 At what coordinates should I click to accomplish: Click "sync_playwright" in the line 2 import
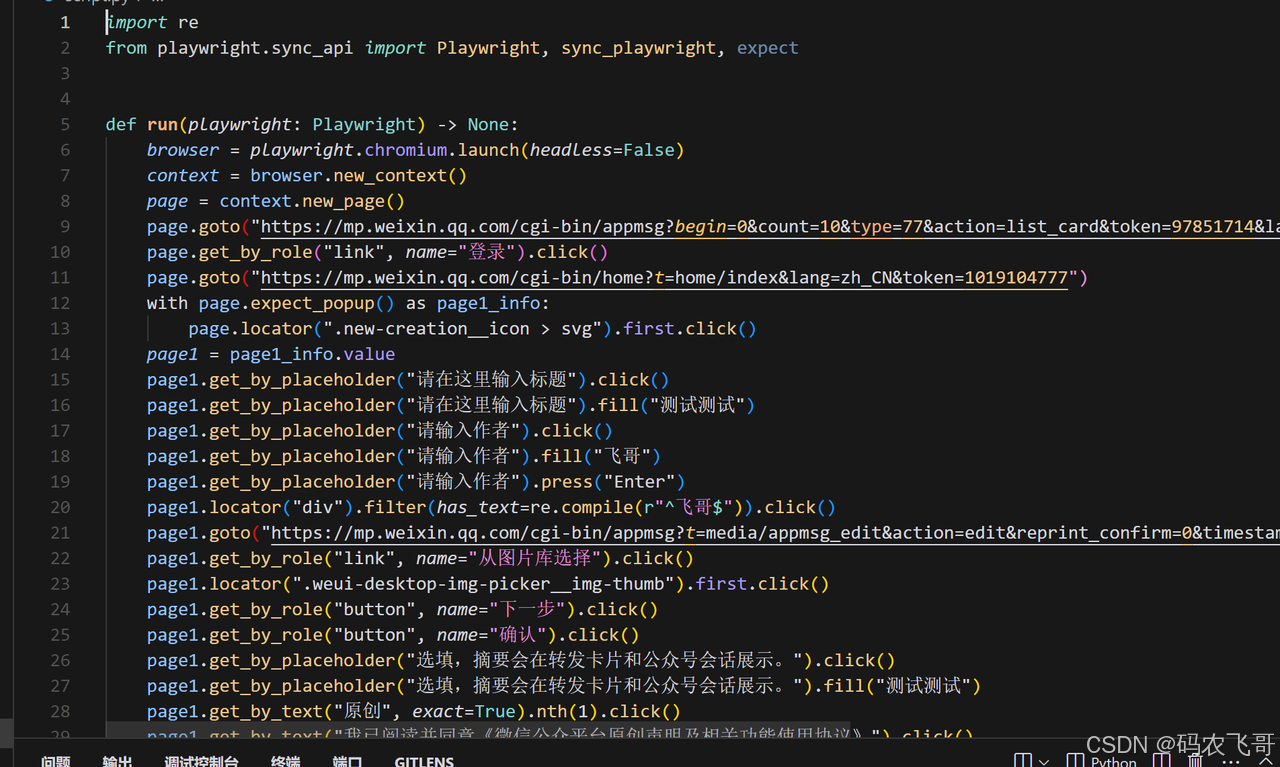click(x=639, y=48)
